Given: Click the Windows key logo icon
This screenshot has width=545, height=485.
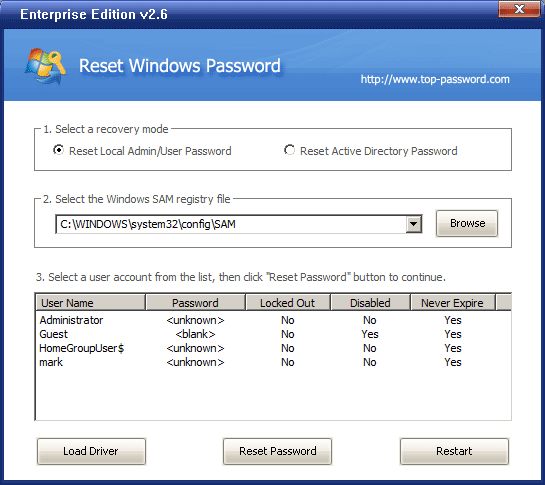Looking at the screenshot, I should pyautogui.click(x=46, y=66).
